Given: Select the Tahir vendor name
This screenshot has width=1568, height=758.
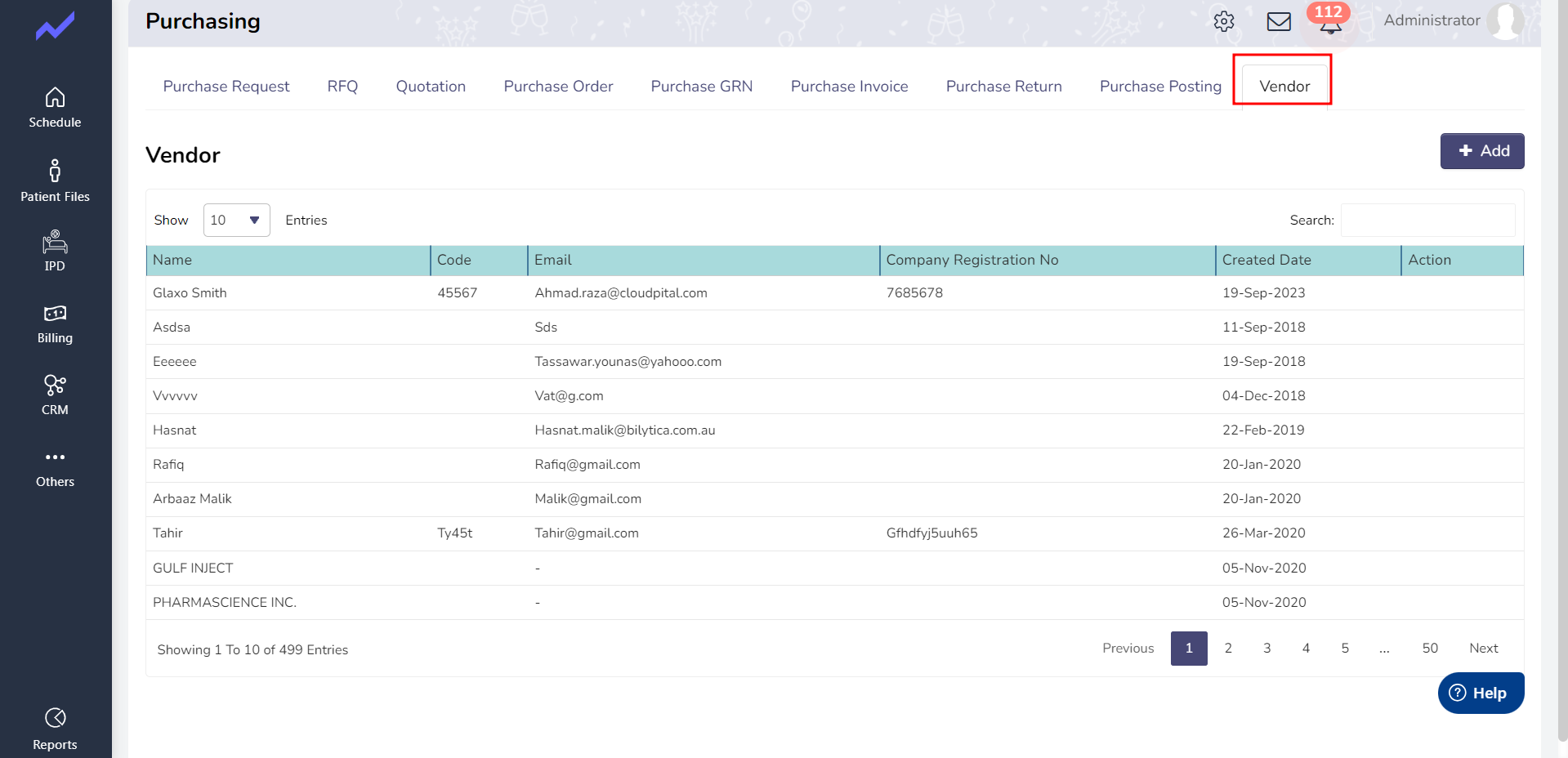Looking at the screenshot, I should pos(168,533).
